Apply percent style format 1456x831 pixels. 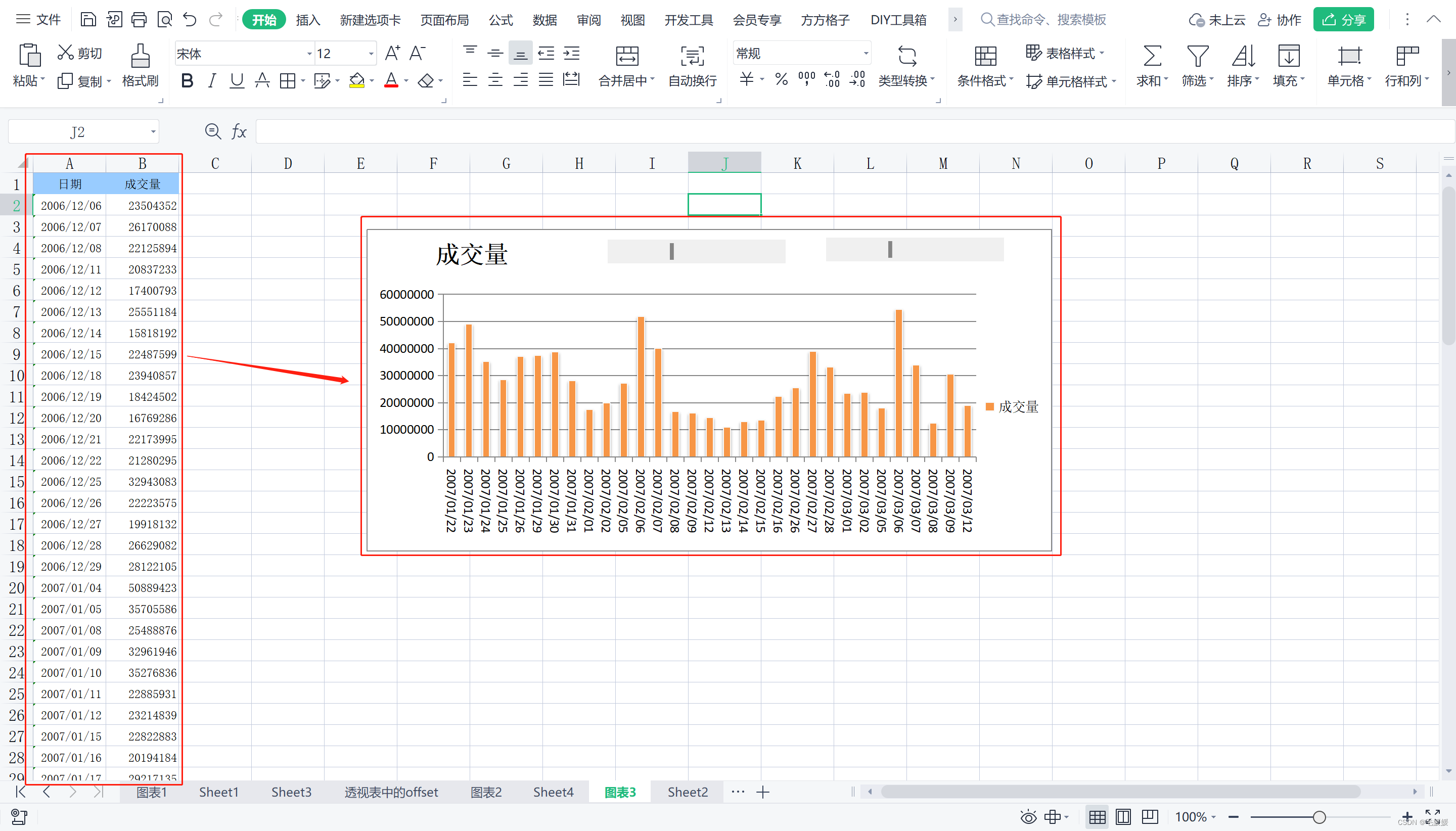[782, 79]
